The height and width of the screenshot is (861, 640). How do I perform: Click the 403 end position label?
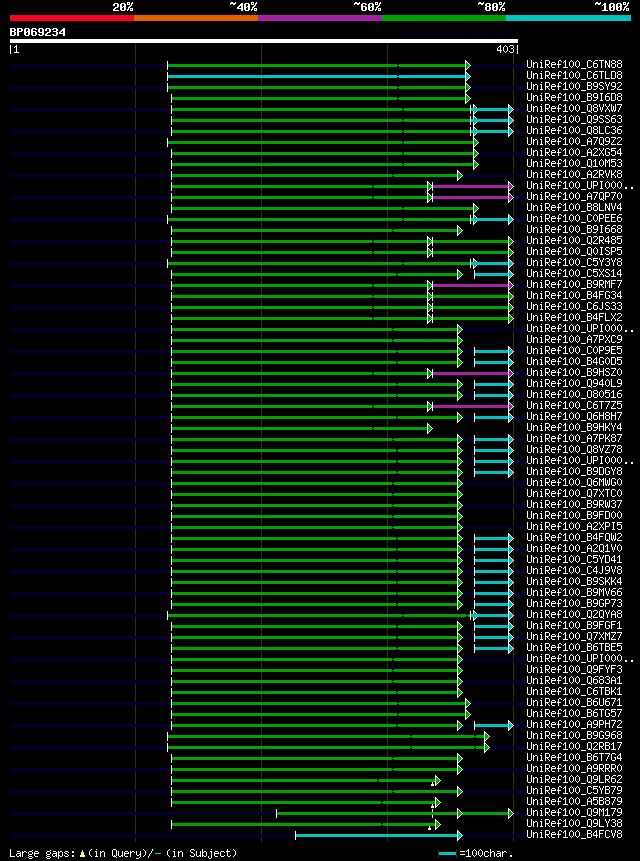tap(506, 49)
